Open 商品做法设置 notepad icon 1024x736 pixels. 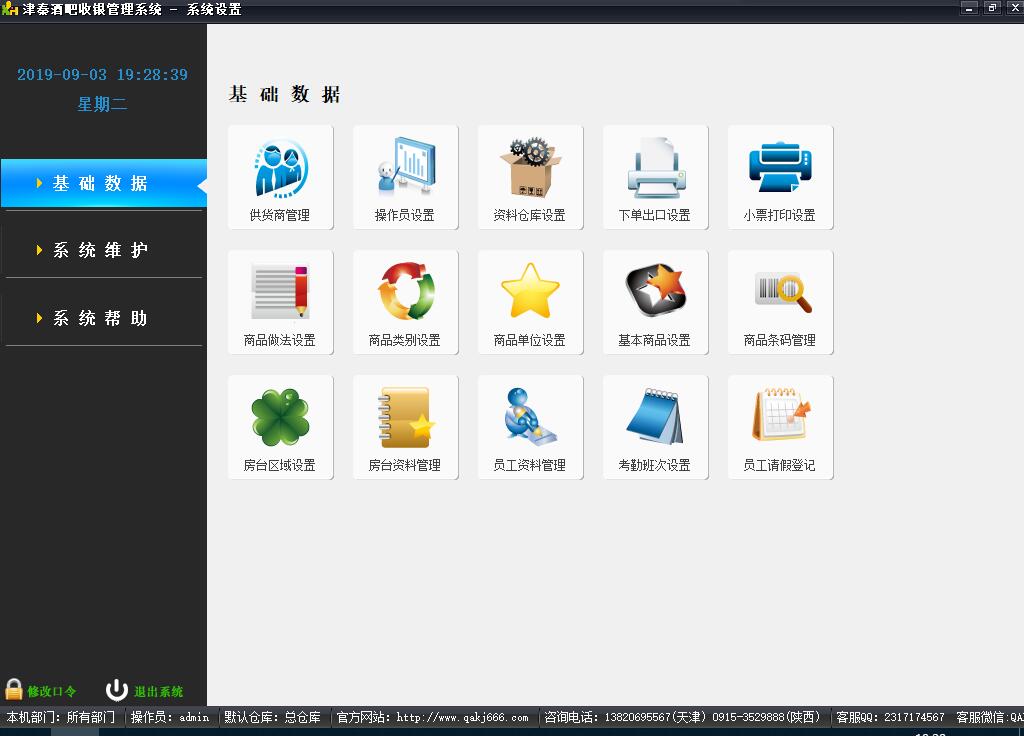point(280,297)
